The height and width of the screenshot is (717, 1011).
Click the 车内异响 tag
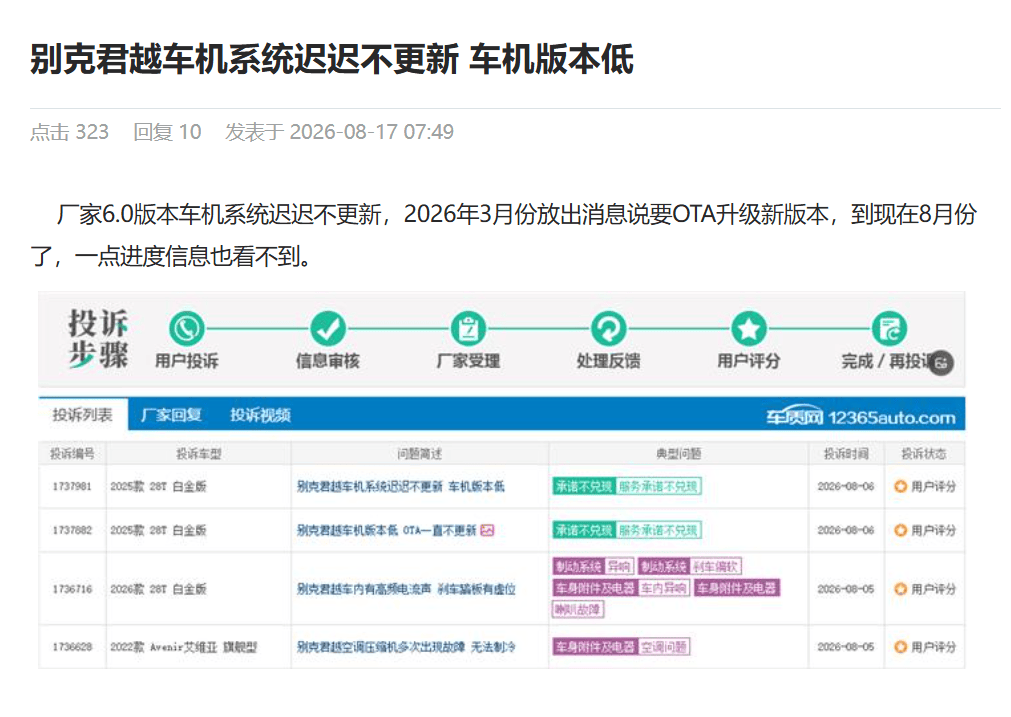click(663, 588)
